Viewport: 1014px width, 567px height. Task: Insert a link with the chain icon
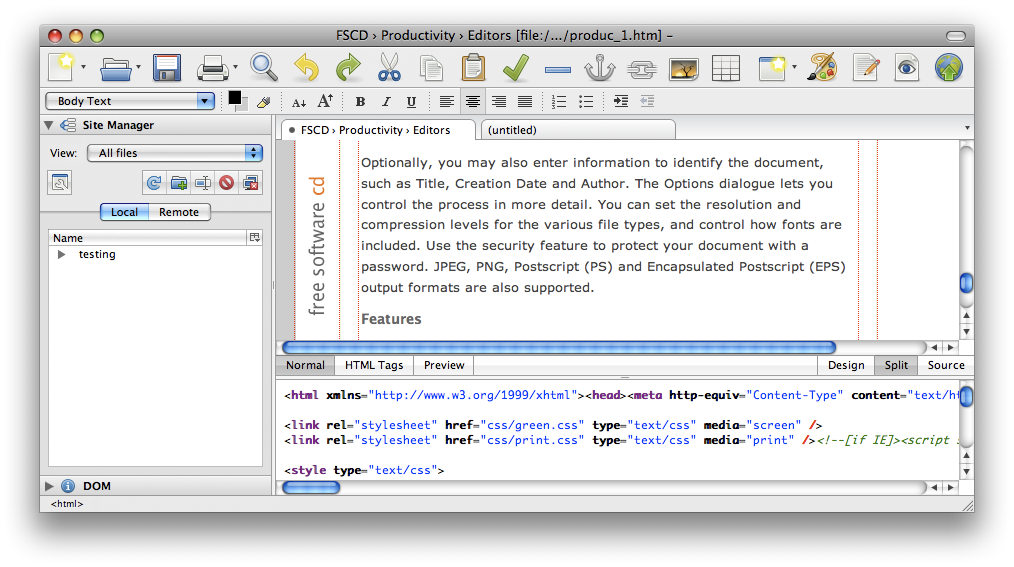point(642,69)
